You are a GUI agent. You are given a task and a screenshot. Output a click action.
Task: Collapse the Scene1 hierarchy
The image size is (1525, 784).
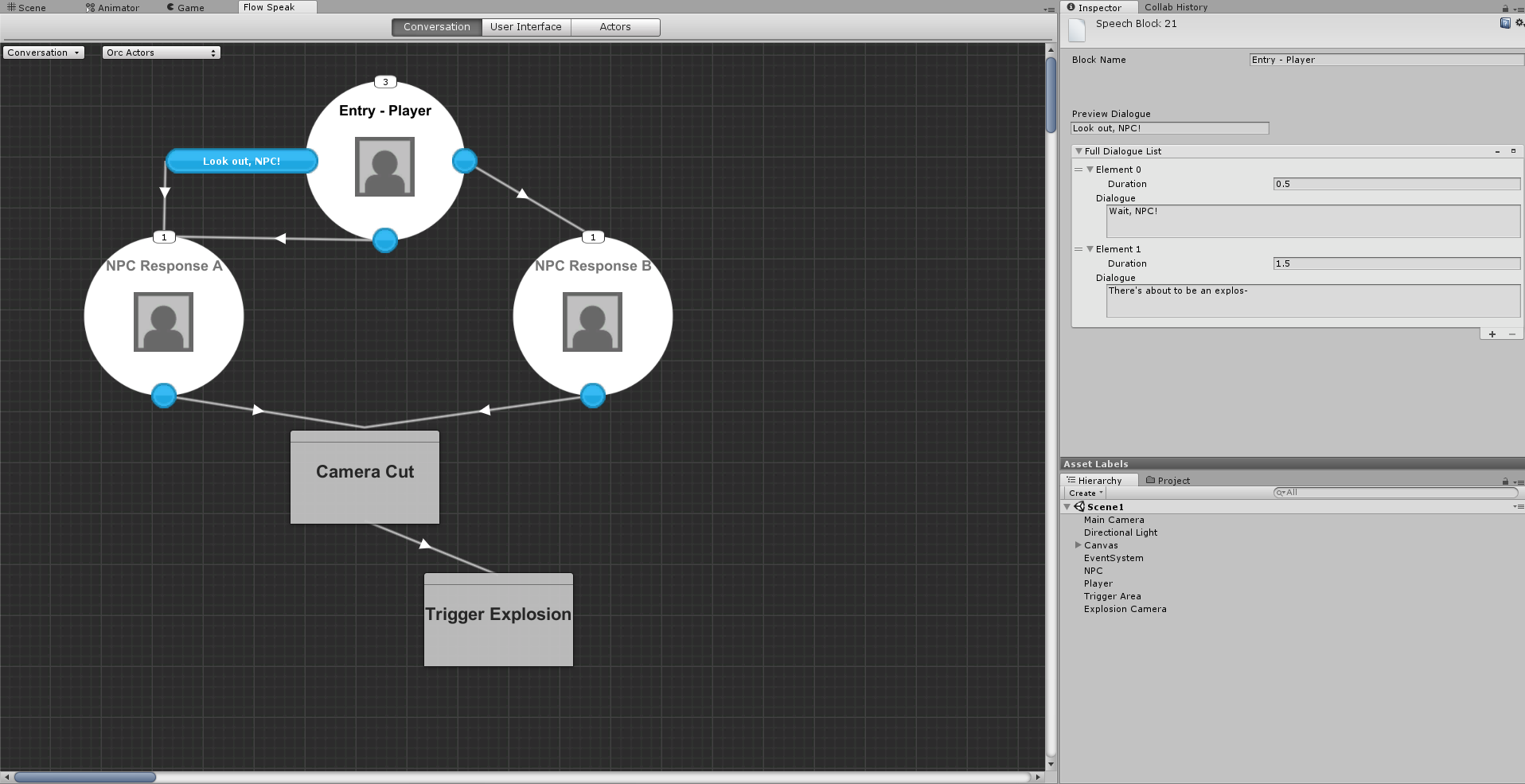(x=1067, y=507)
